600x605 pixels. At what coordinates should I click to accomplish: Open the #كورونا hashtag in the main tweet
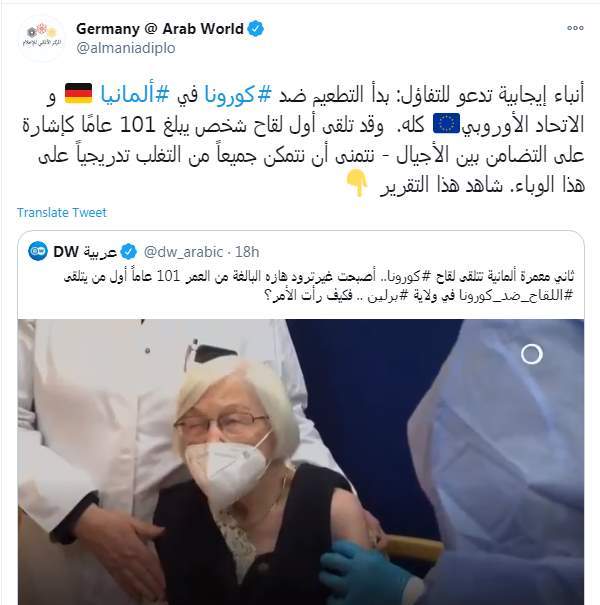click(x=237, y=95)
